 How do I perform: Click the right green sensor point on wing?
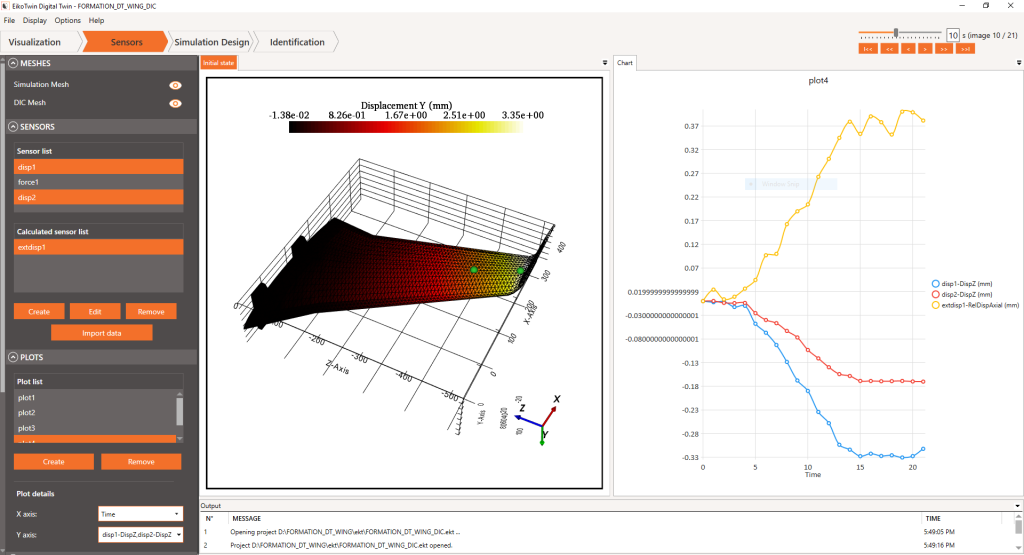tap(520, 270)
